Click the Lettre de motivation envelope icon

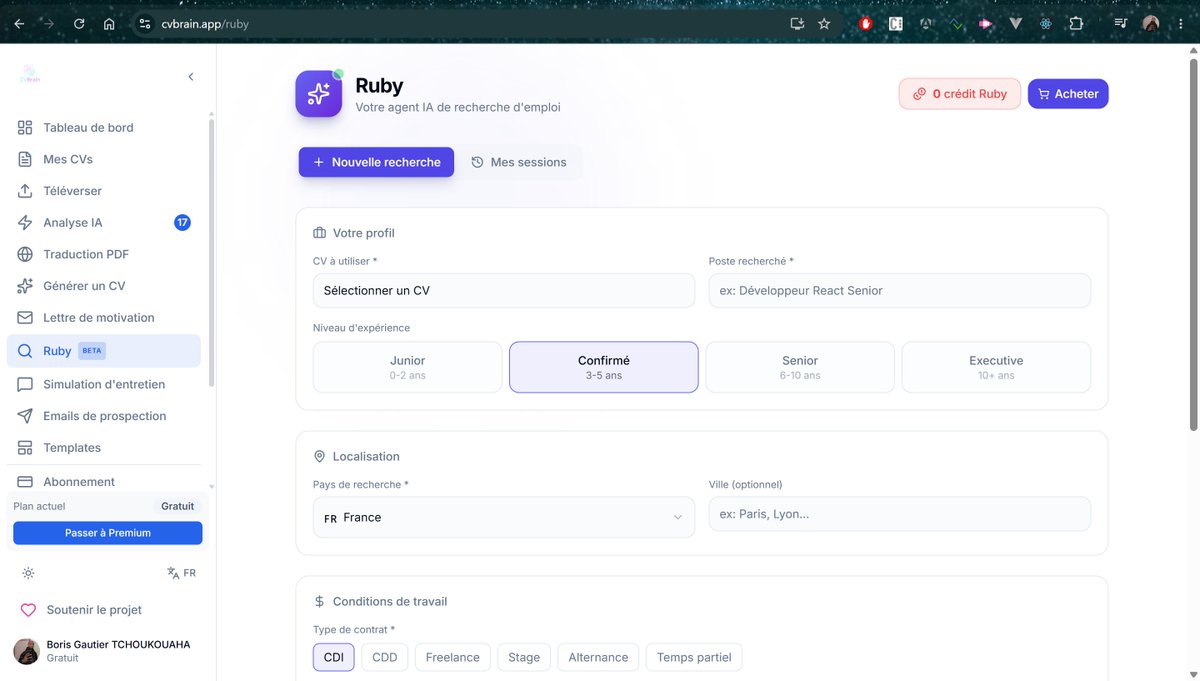pyautogui.click(x=25, y=318)
